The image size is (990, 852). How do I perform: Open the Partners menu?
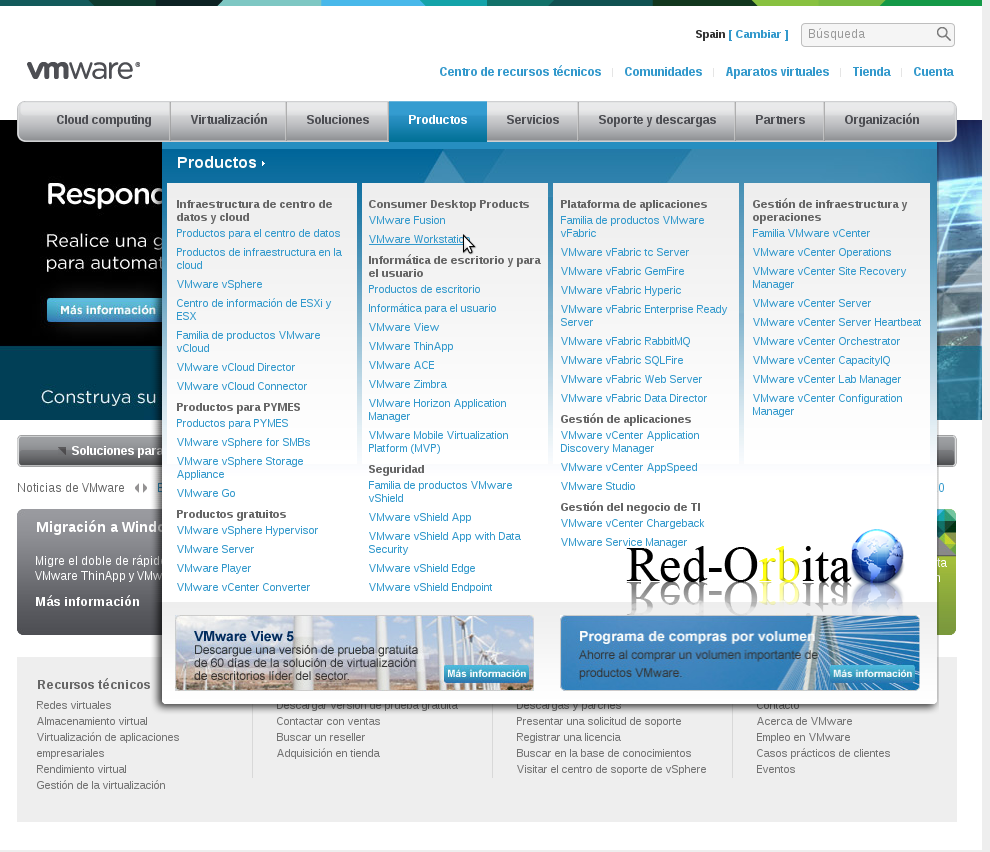point(780,120)
